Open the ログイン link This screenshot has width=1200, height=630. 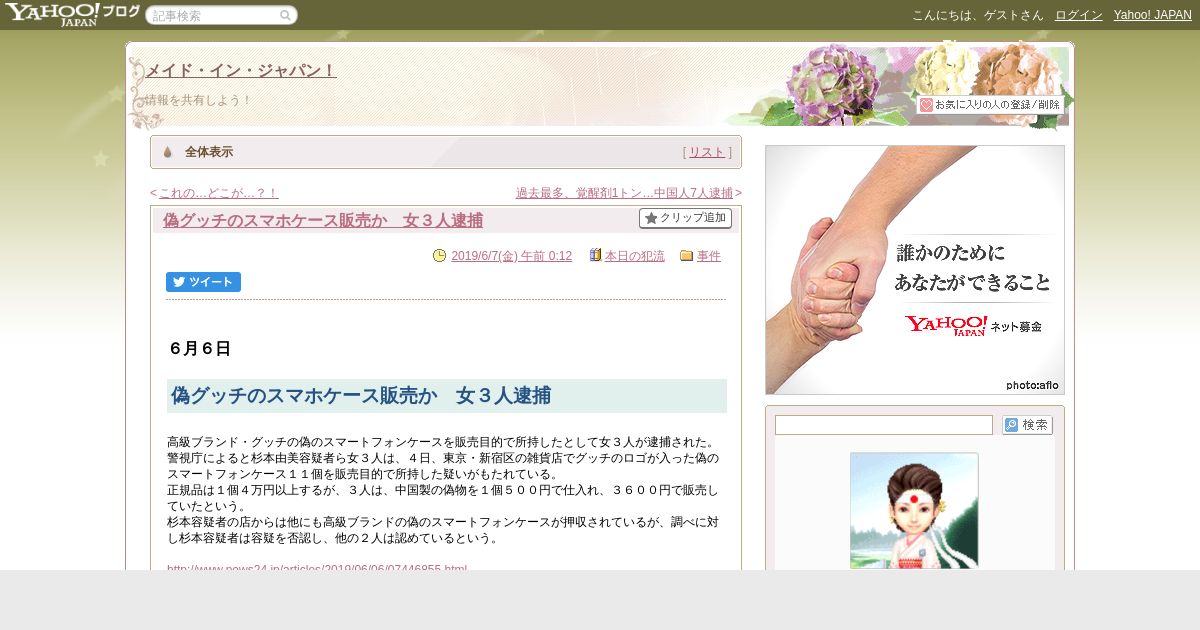1079,15
